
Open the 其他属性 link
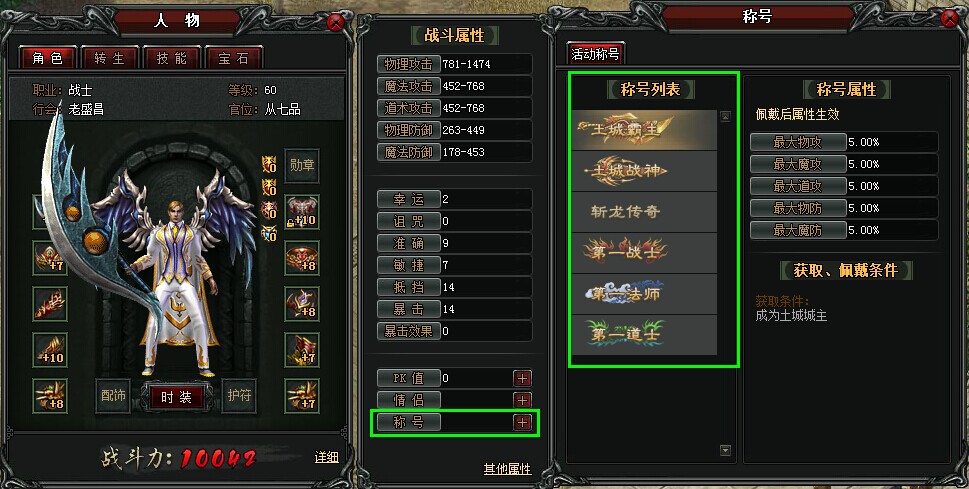click(507, 469)
